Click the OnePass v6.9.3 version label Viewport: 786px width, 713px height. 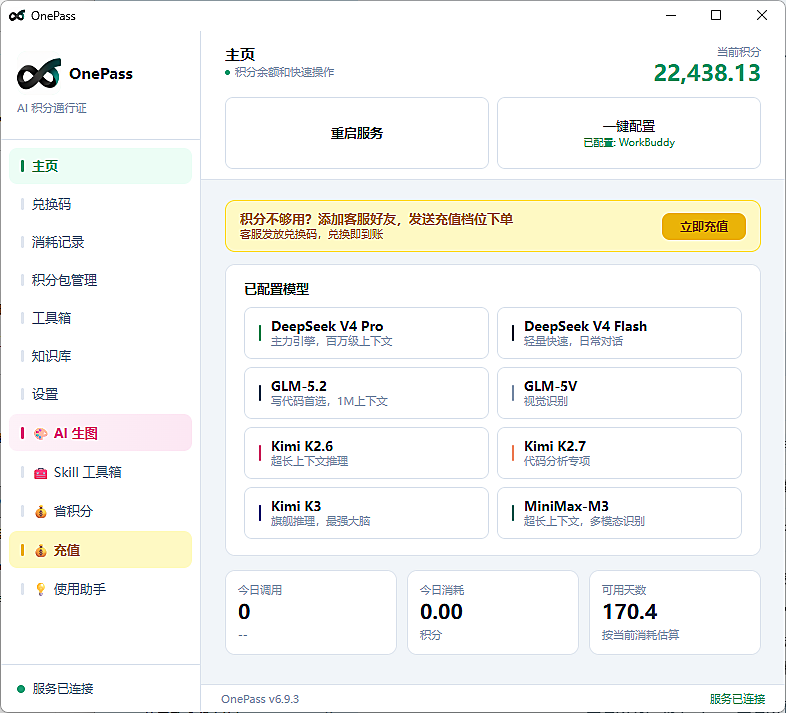pos(260,699)
